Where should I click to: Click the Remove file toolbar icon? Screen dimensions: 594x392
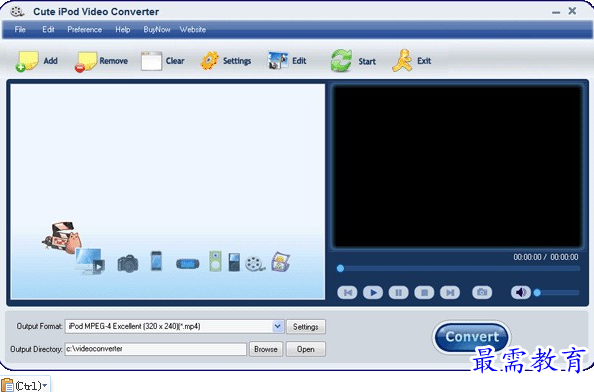coord(86,61)
